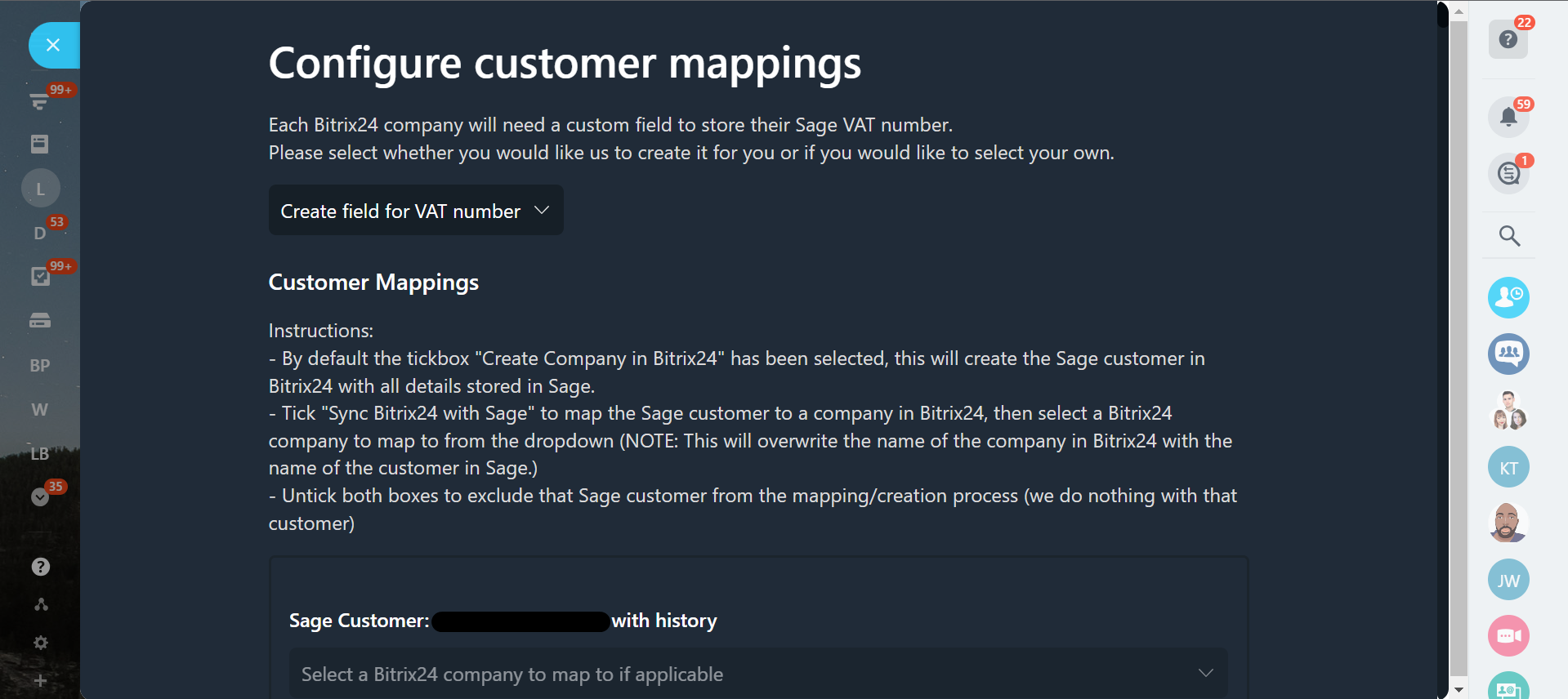The width and height of the screenshot is (1568, 699).
Task: Click the search magnifier icon
Action: coord(1509,236)
